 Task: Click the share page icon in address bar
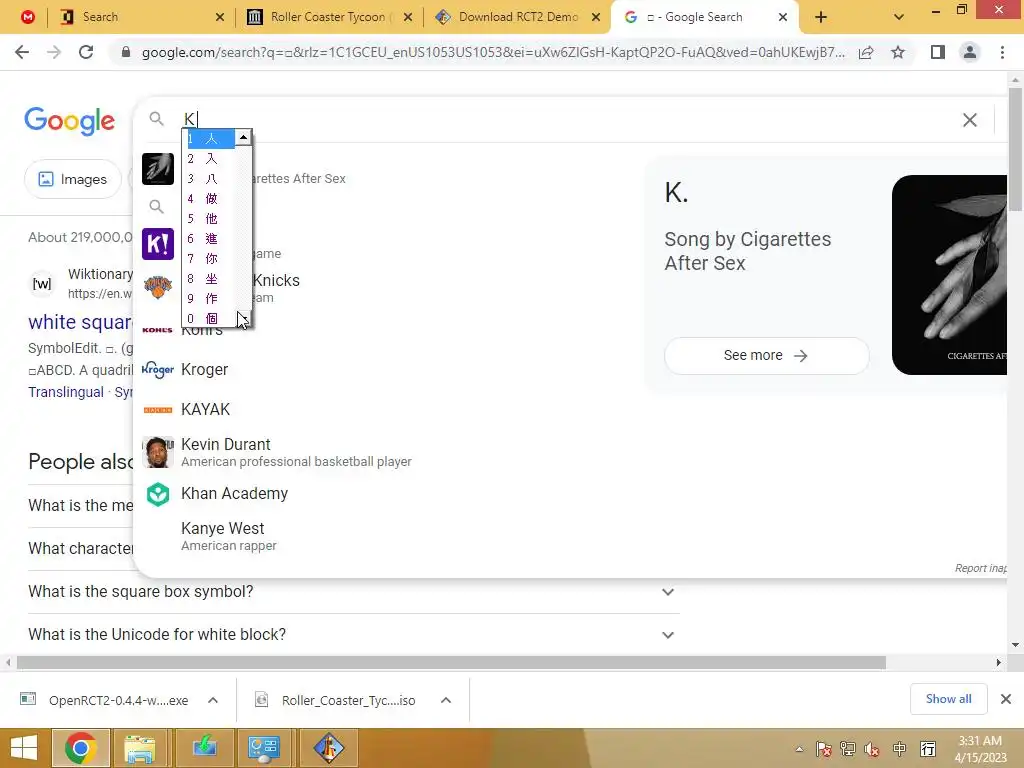[866, 52]
